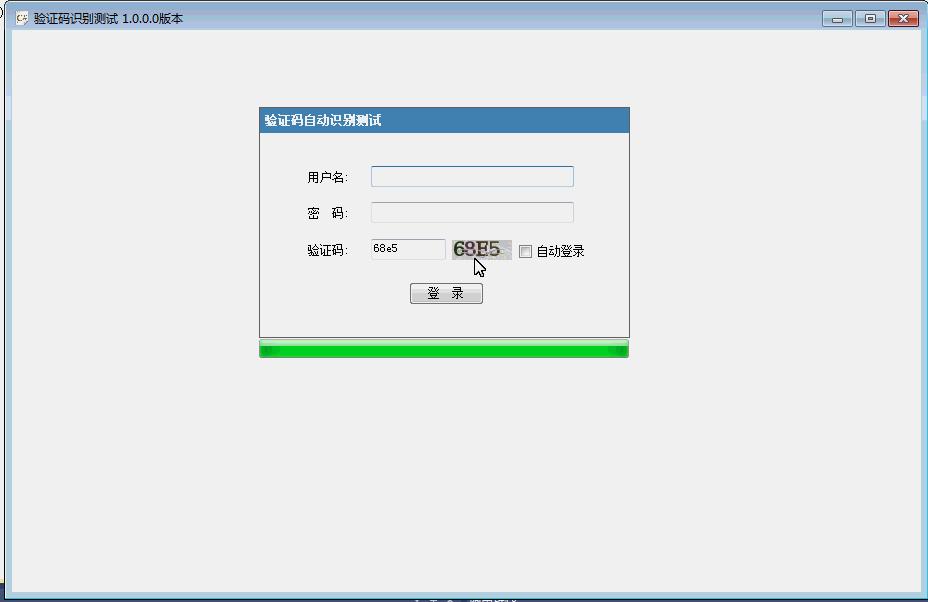The height and width of the screenshot is (602, 928).
Task: Minimize the 验证码识别测试 window
Action: [x=837, y=18]
